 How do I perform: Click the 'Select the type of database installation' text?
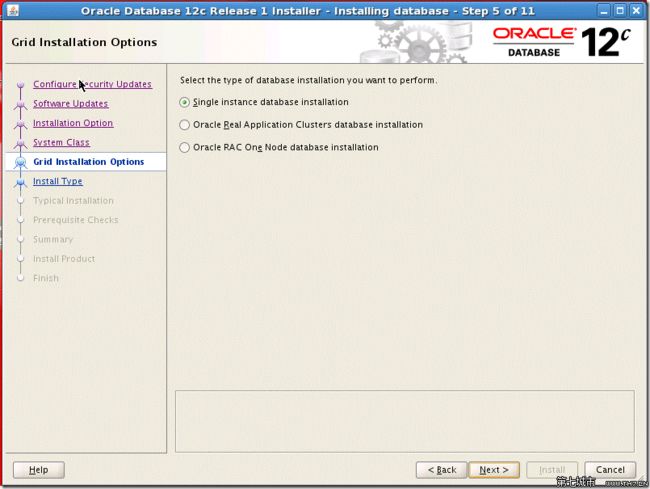308,80
